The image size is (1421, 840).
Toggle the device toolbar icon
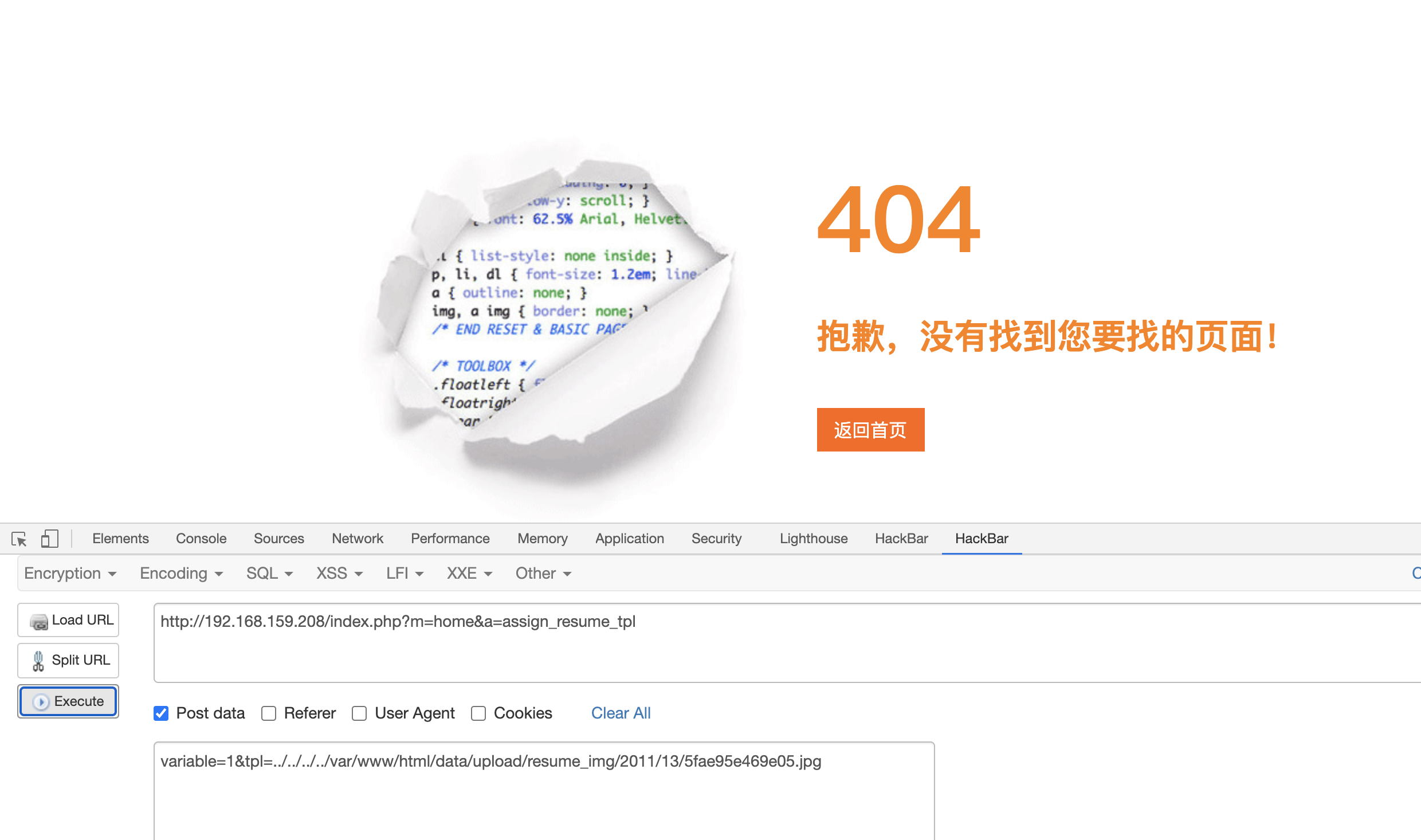(50, 539)
